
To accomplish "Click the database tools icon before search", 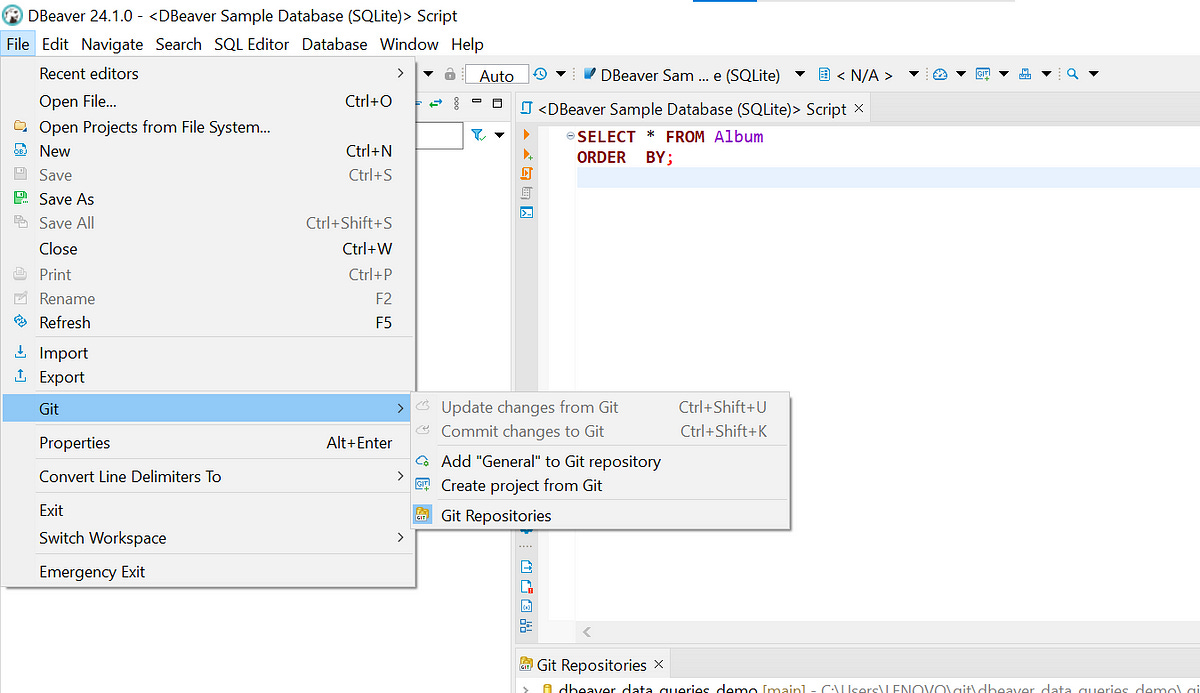I will pyautogui.click(x=1027, y=74).
